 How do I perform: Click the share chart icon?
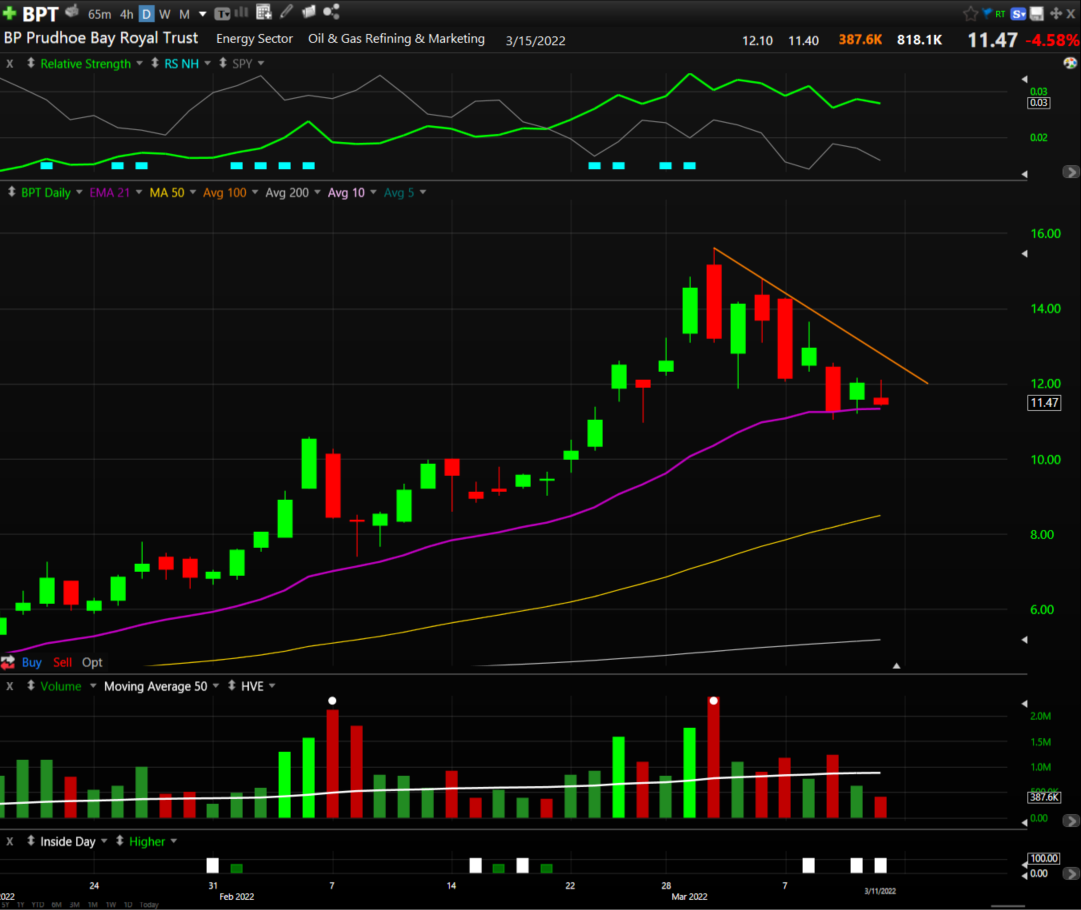coord(332,12)
